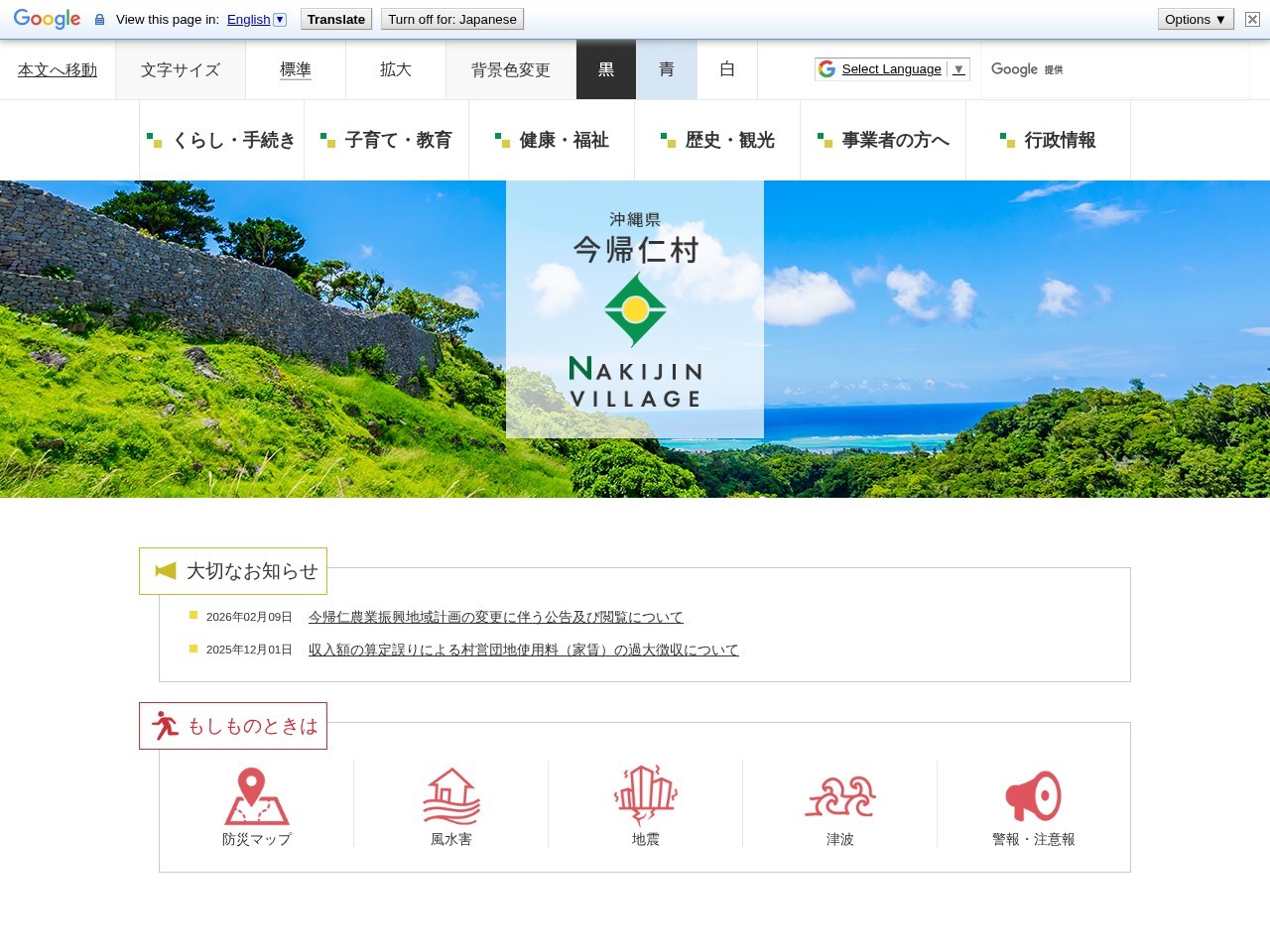1270x952 pixels.
Task: Open the 2026年02月09日 agricultural plan notice link
Action: tap(495, 617)
